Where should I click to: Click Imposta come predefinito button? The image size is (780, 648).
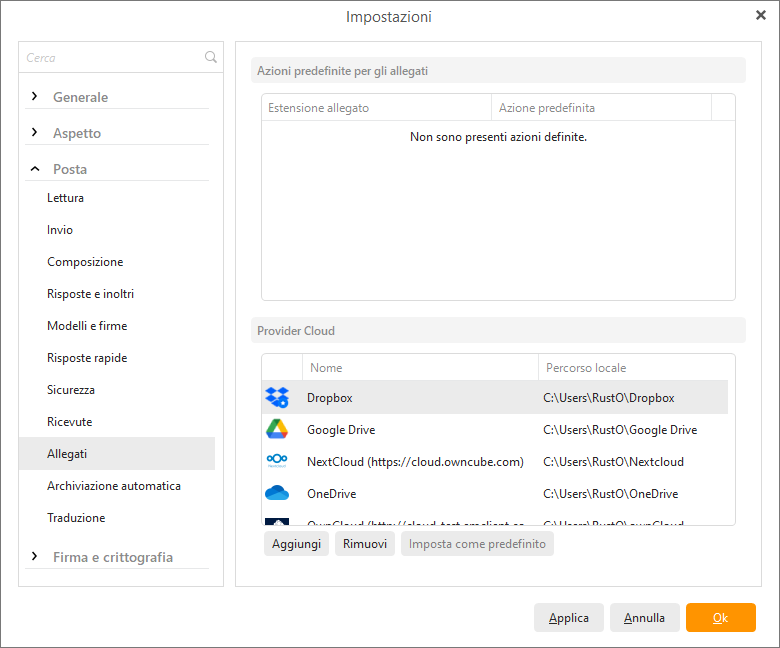point(477,544)
